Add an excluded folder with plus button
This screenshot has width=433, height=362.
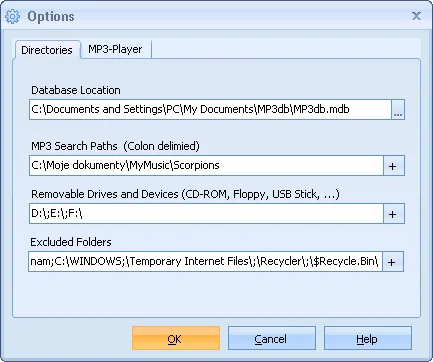click(x=393, y=262)
